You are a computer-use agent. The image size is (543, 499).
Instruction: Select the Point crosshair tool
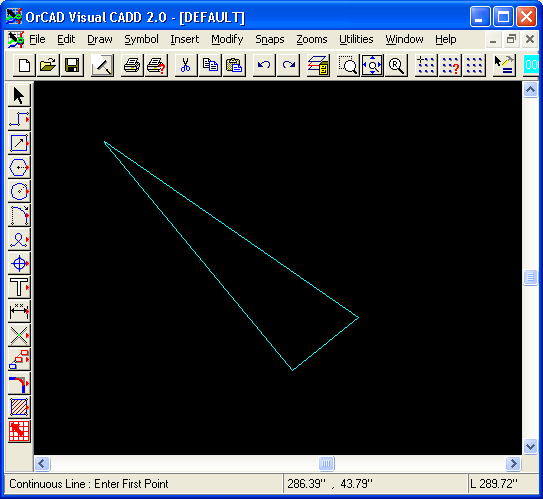pos(19,263)
